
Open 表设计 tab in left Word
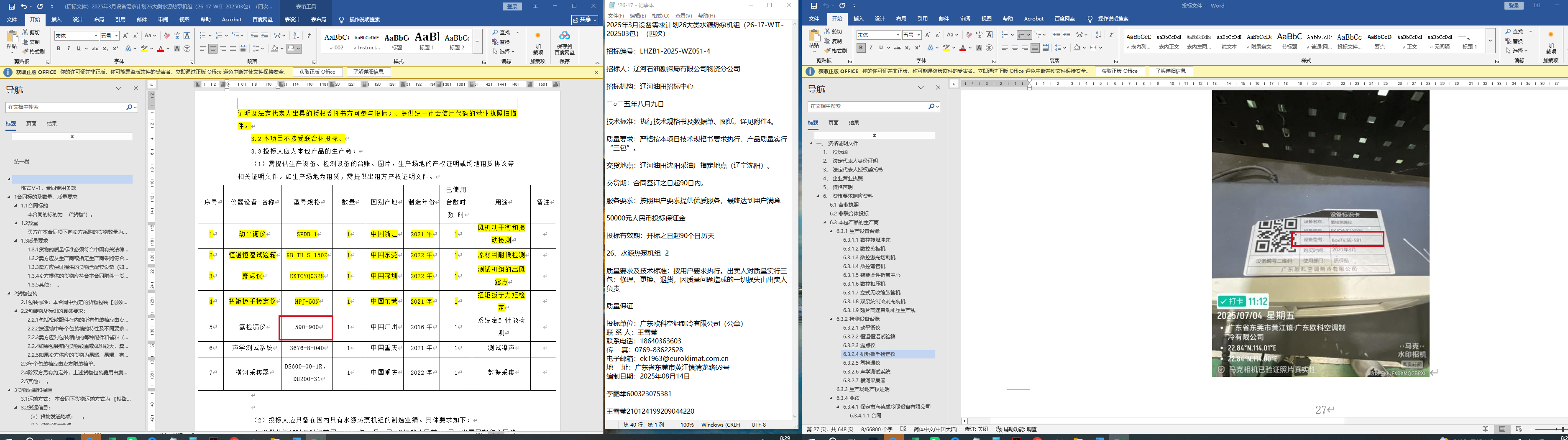coord(292,20)
